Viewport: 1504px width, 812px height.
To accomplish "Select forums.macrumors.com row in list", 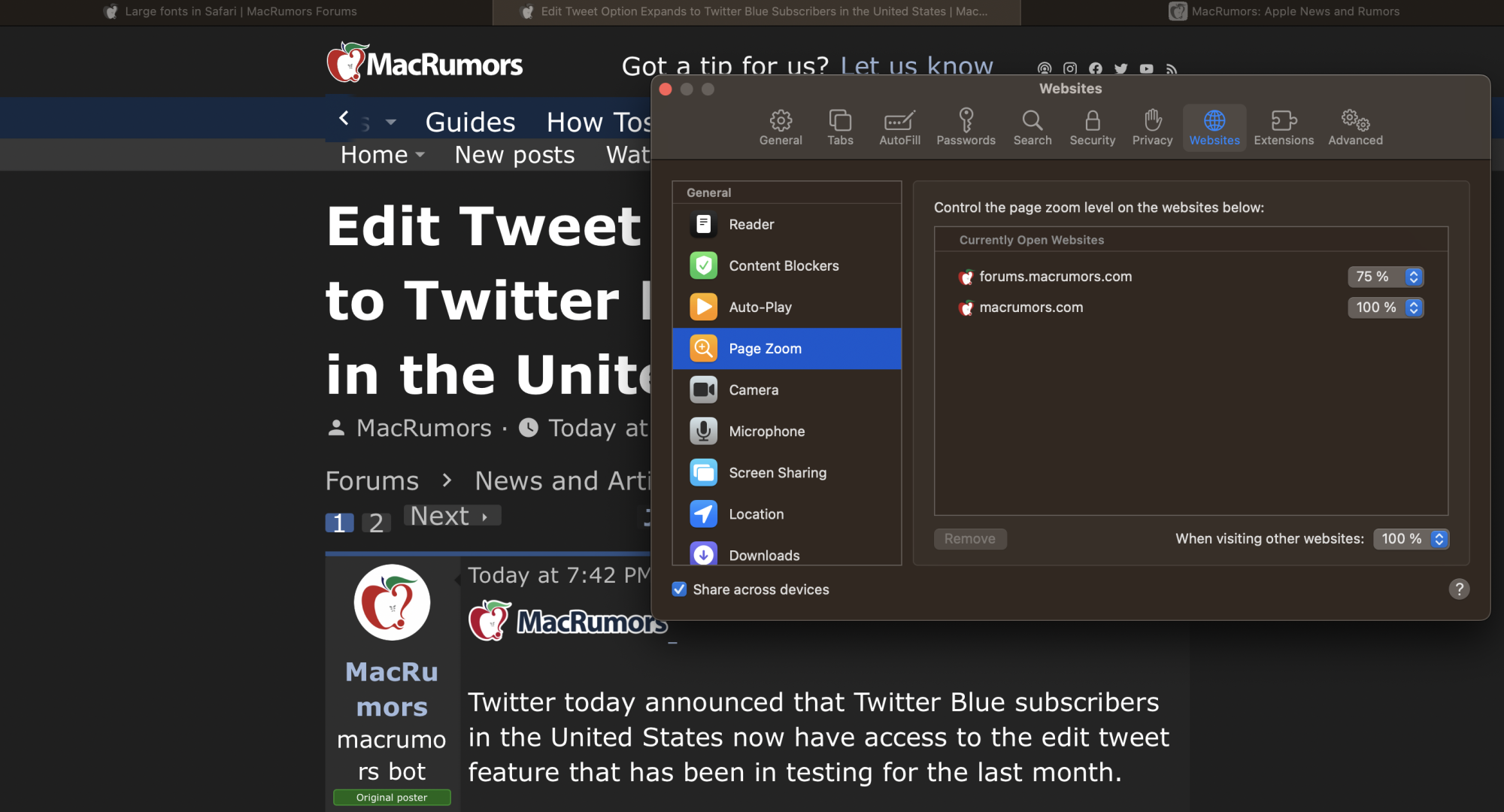I will [1056, 277].
